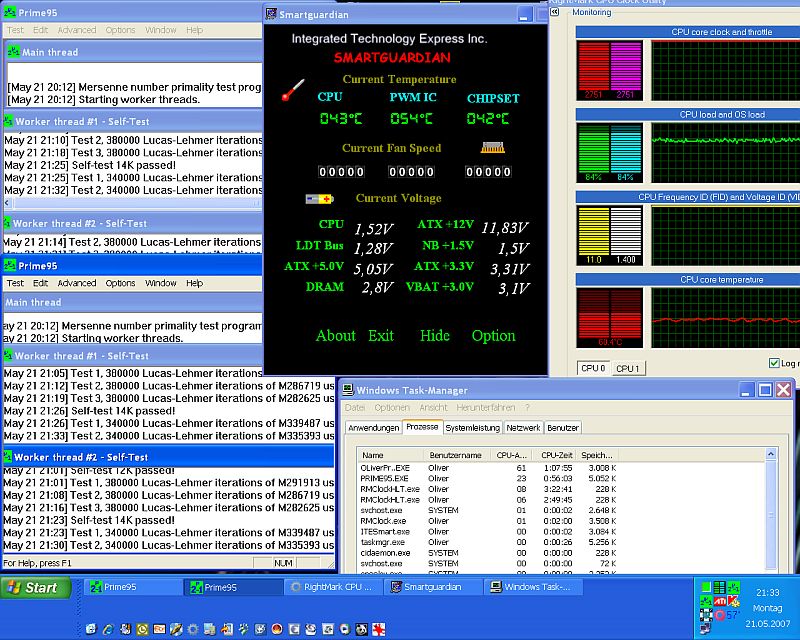Click Exit in Smartguardian
This screenshot has height=640, width=800.
(381, 335)
